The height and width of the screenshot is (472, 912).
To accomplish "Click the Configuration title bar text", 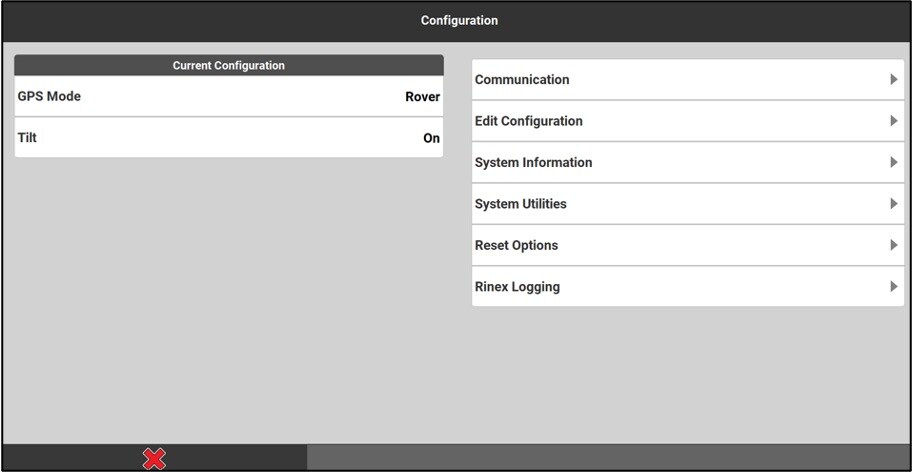I will coord(459,21).
